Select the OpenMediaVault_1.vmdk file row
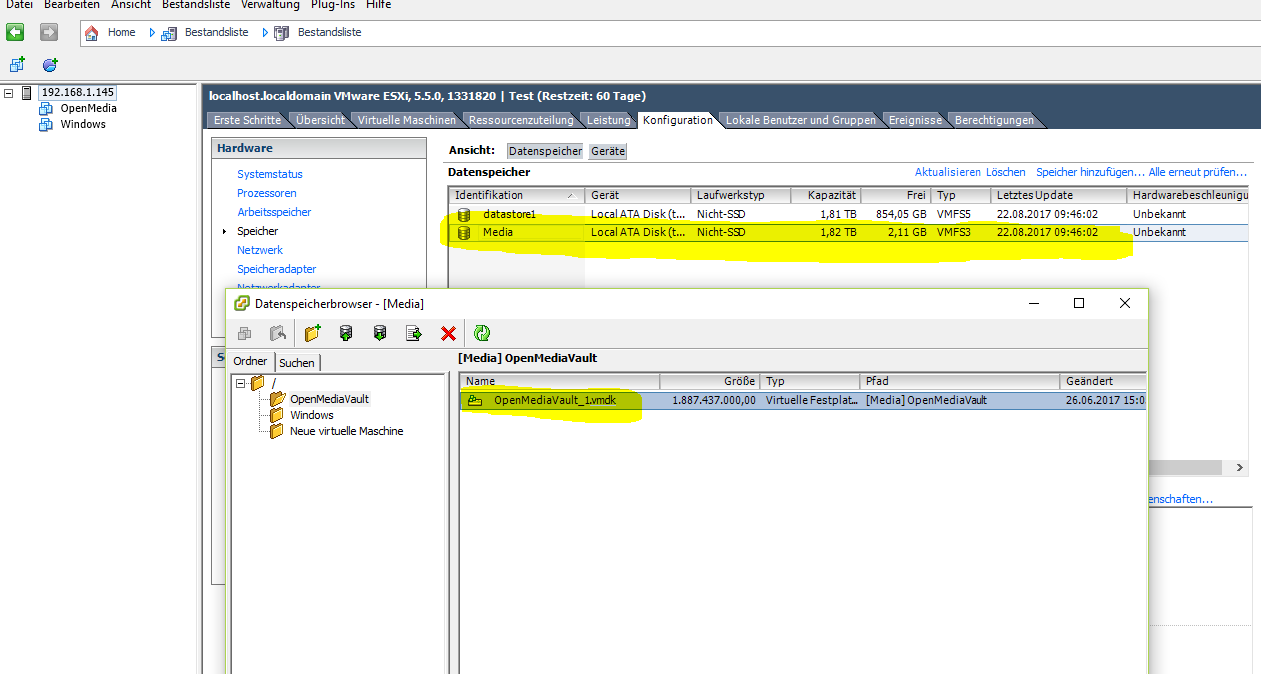The height and width of the screenshot is (674, 1261). coord(803,400)
